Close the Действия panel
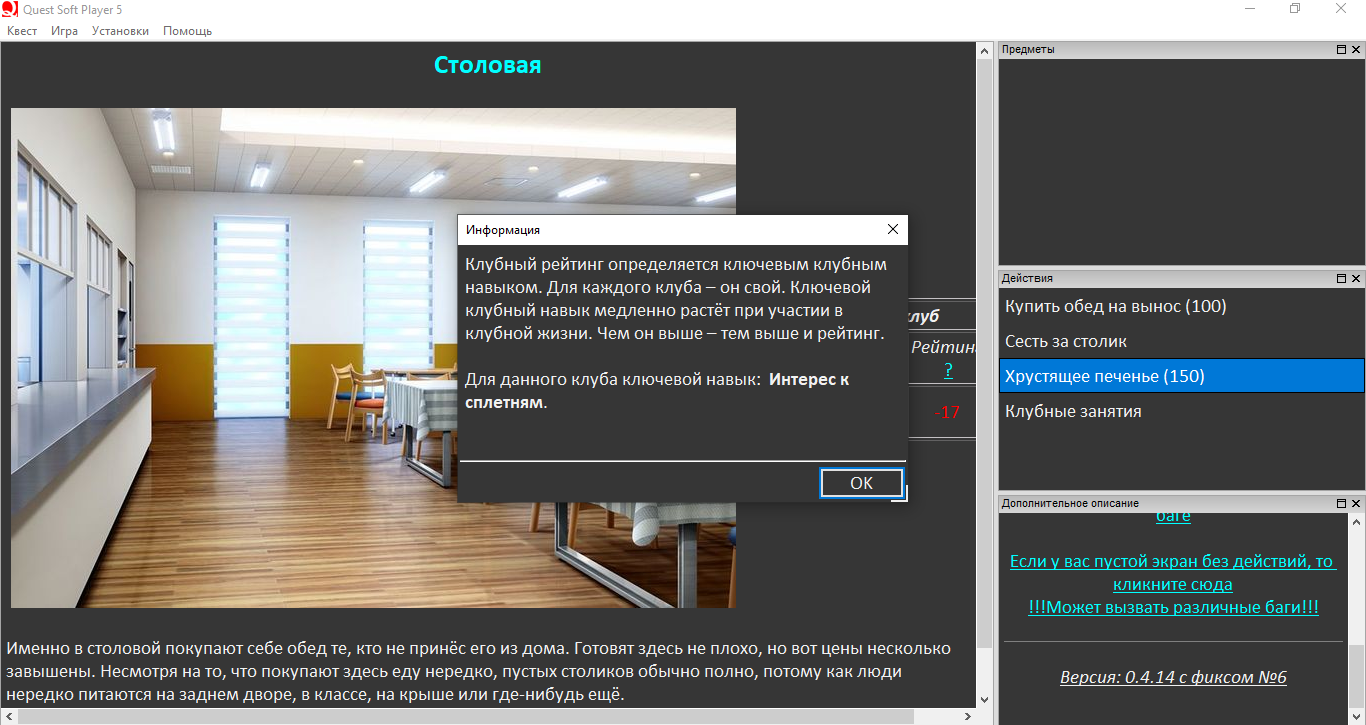The height and width of the screenshot is (725, 1366). coord(1355,279)
